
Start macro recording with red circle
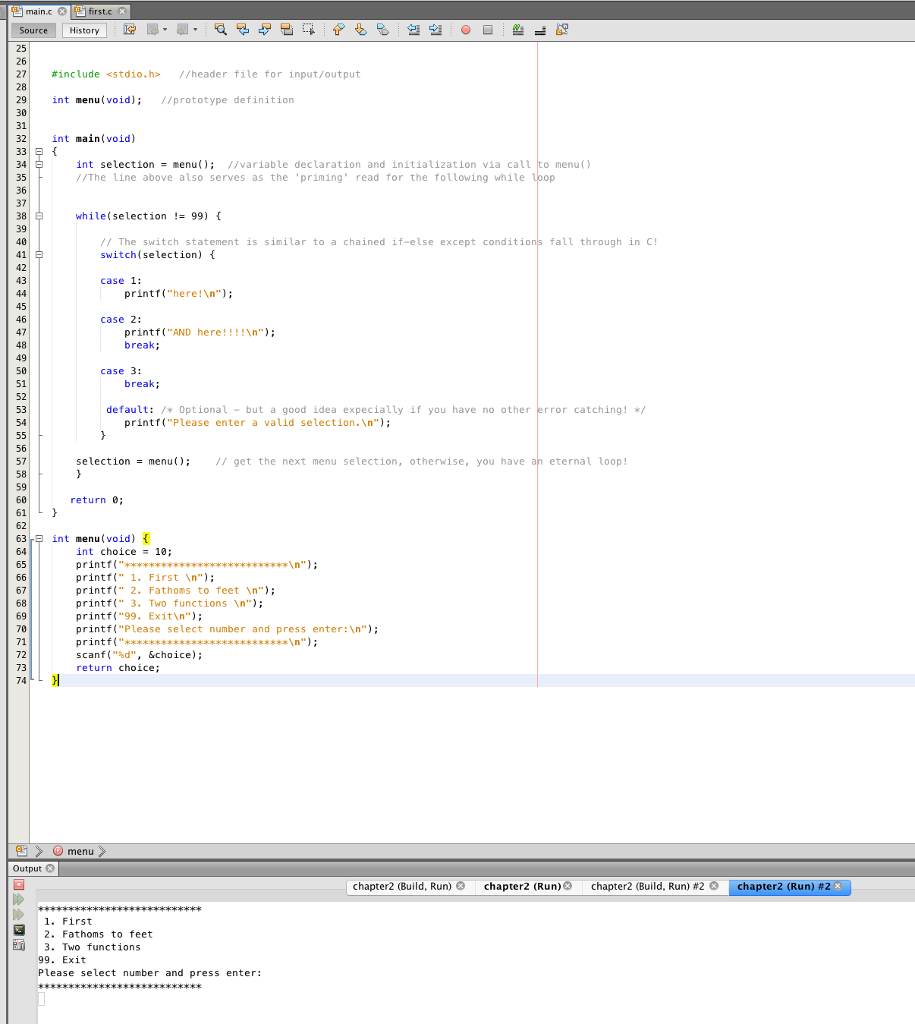pyautogui.click(x=466, y=30)
